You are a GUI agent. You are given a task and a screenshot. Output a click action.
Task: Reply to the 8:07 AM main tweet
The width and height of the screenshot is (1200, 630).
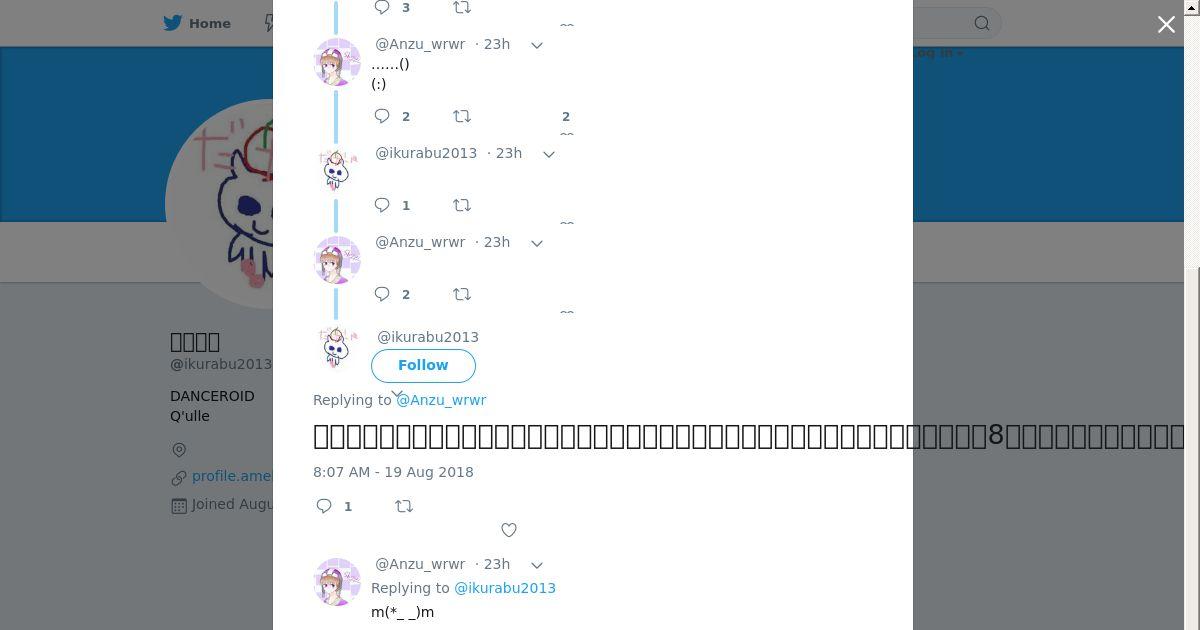click(x=324, y=506)
